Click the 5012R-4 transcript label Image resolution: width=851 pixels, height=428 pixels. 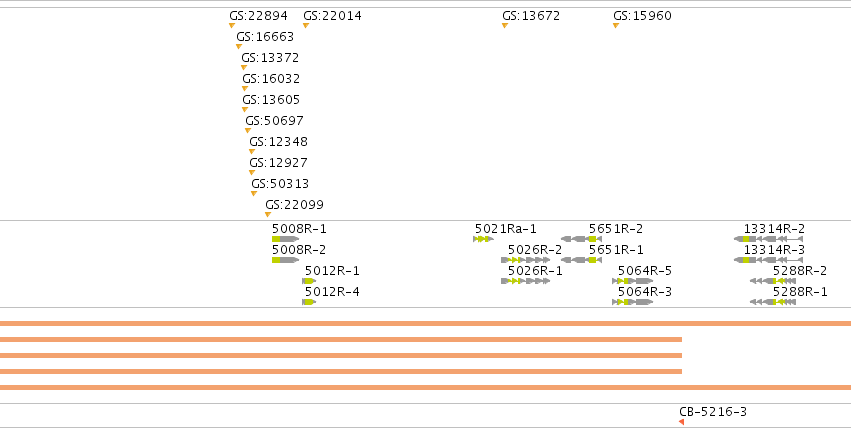(332, 292)
